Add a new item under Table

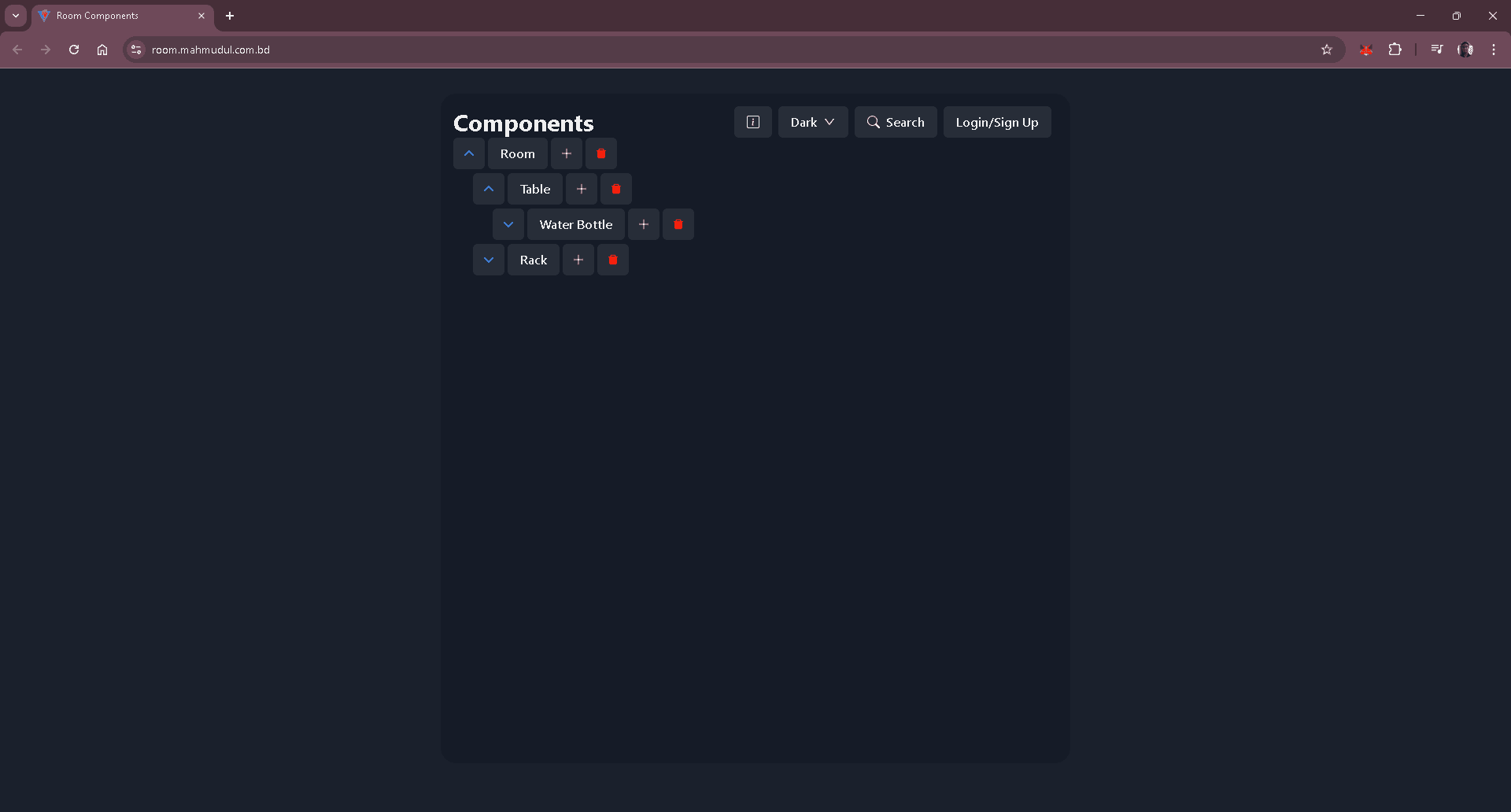(x=581, y=189)
